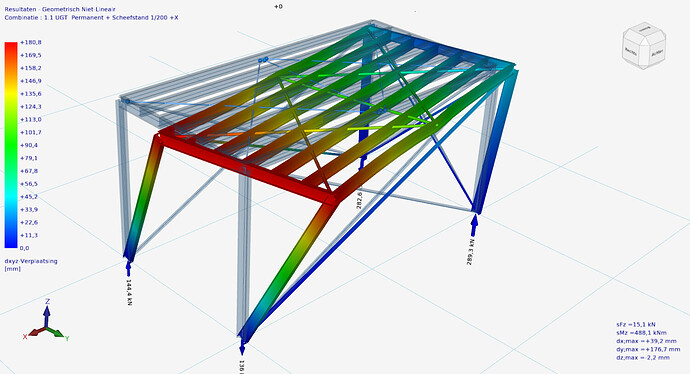
Task: Click the 'dy;max =+176,7 mm' result value
Action: (648, 349)
